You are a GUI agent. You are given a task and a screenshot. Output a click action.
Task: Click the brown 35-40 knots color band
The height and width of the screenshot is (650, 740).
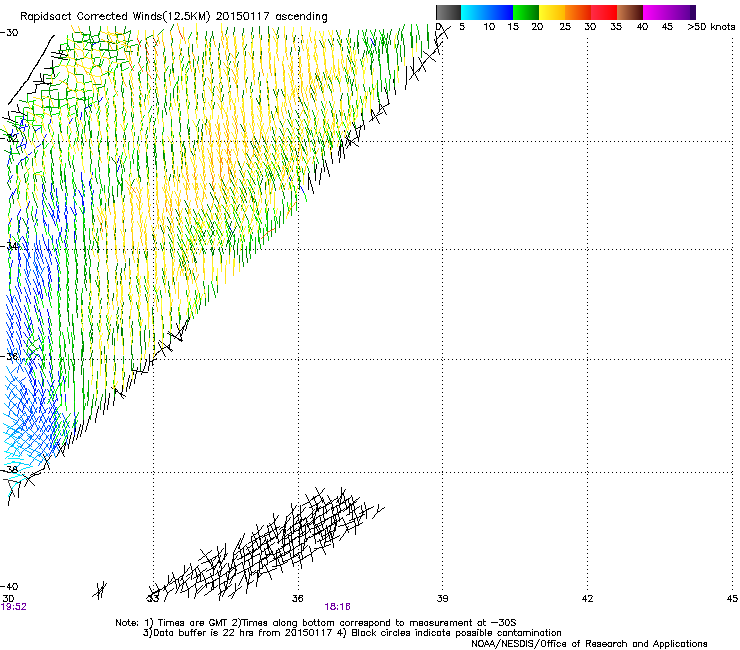point(630,12)
